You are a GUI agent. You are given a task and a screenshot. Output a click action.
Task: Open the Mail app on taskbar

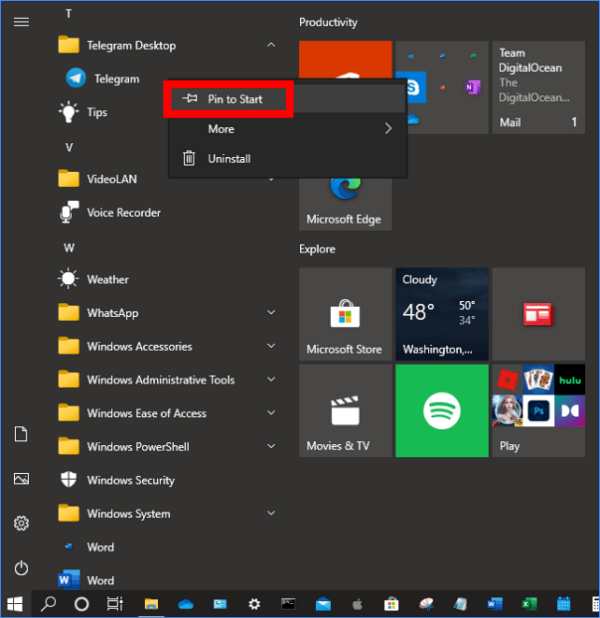[323, 604]
